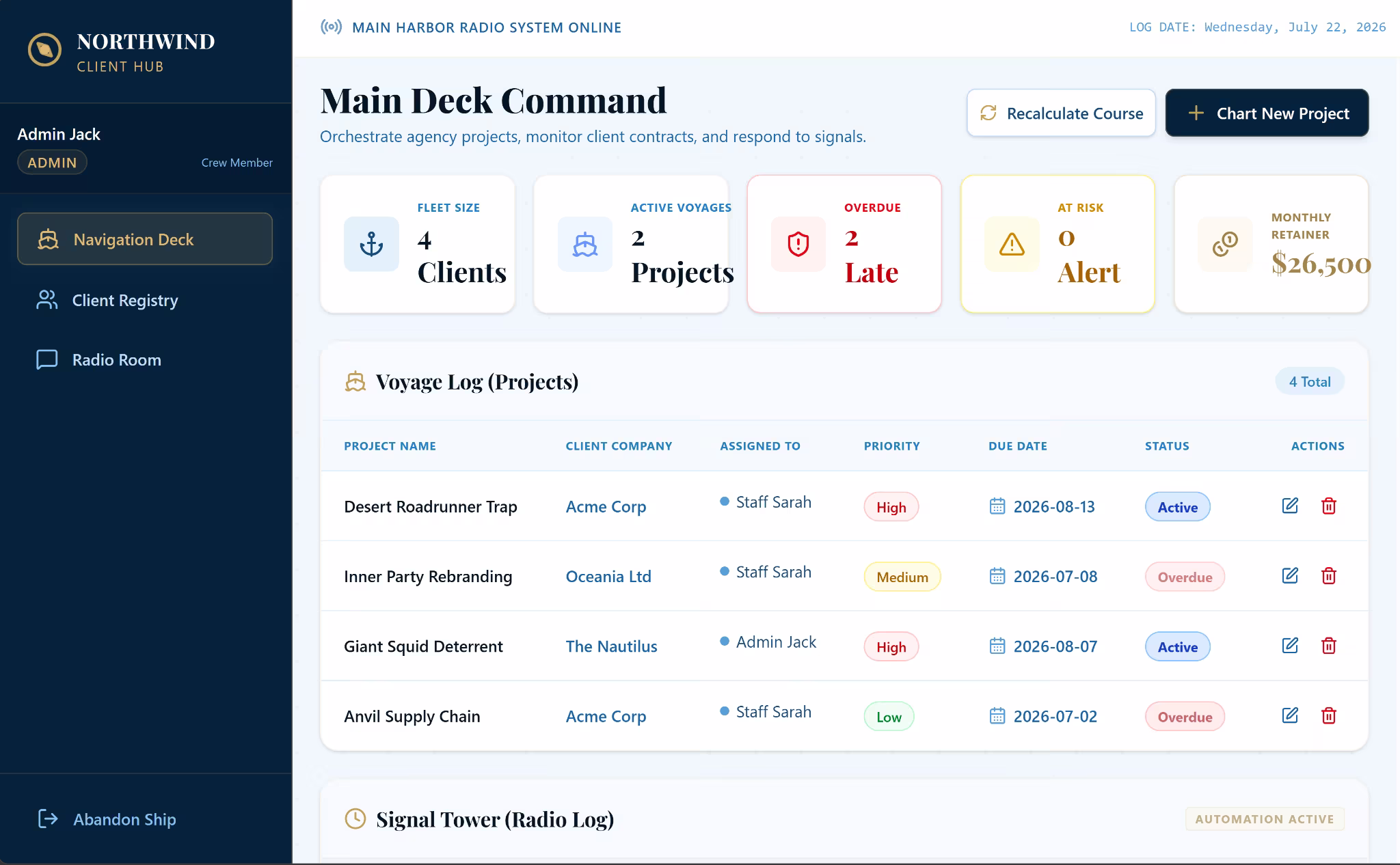Click calendar icon next to 2026-08-13
Viewport: 1400px width, 865px height.
tap(997, 506)
